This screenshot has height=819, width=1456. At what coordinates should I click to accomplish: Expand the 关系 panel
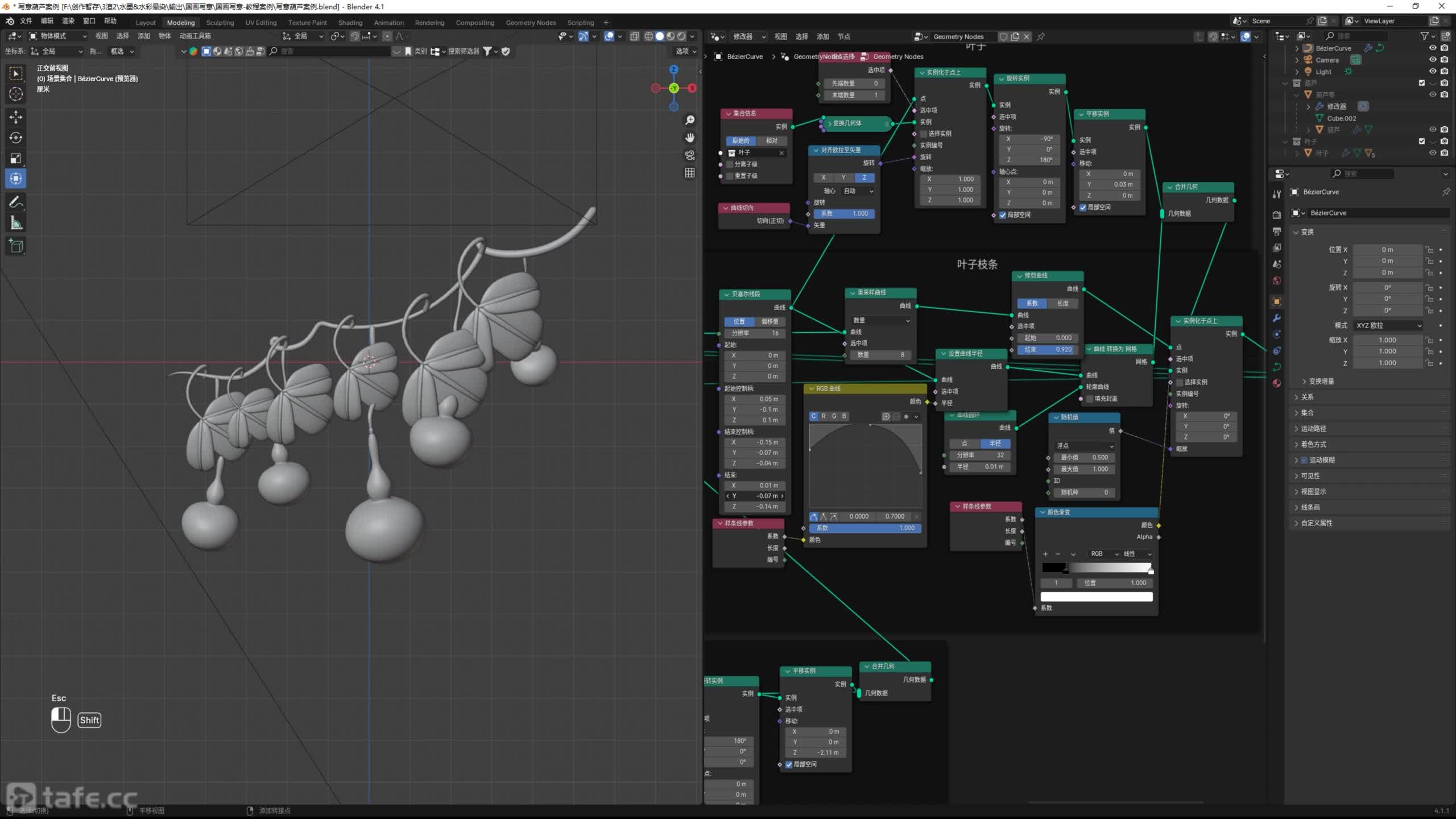(x=1308, y=397)
